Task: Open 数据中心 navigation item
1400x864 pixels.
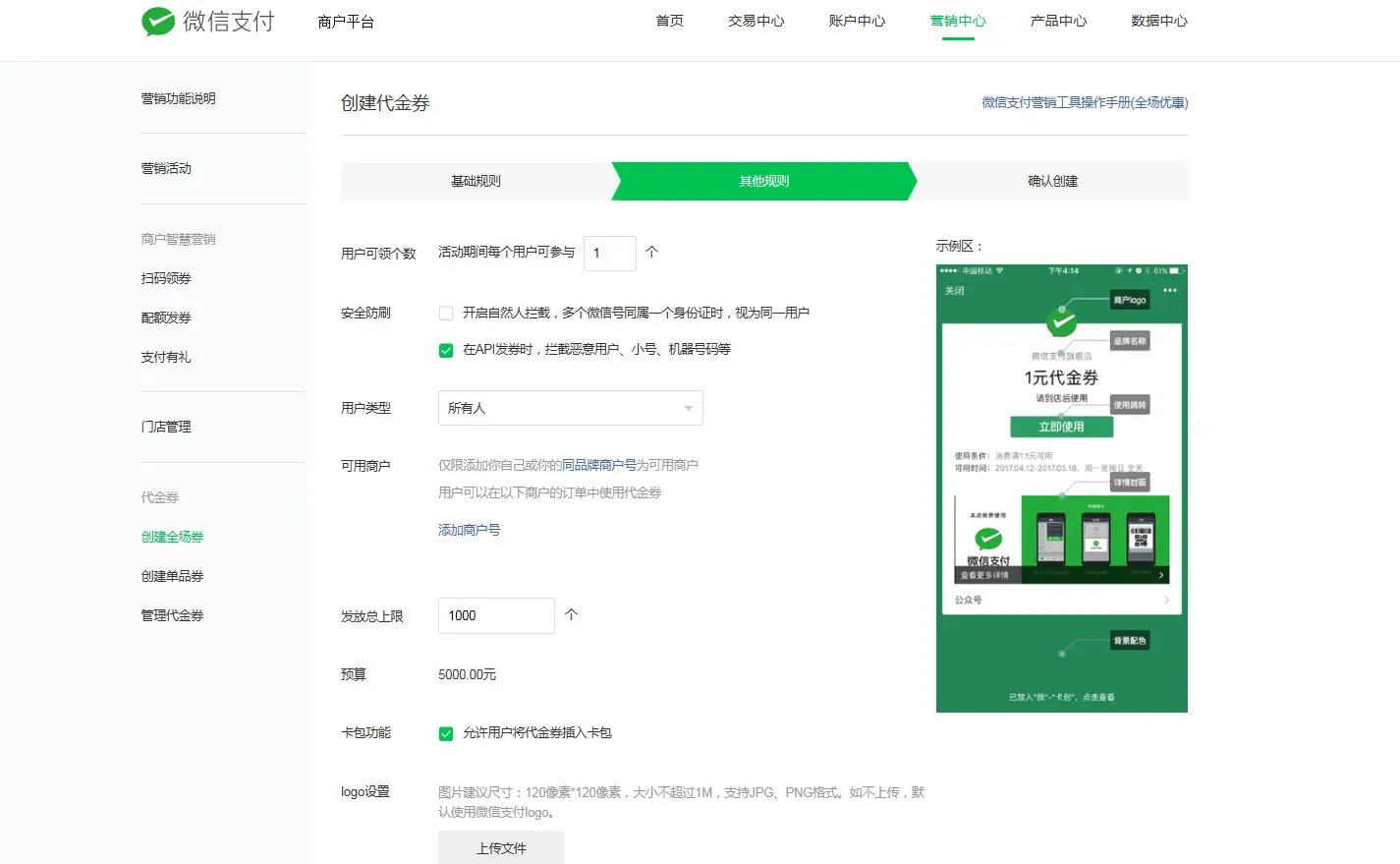Action: [x=1159, y=21]
